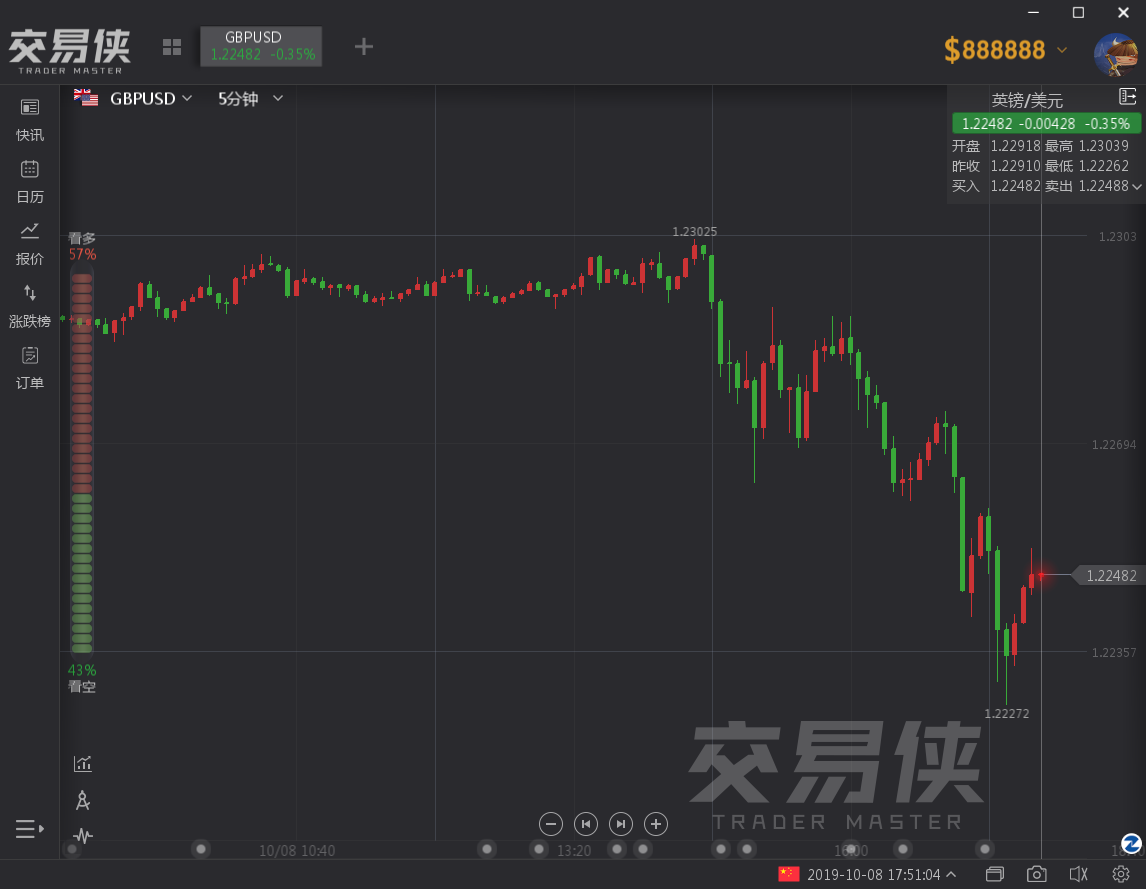Expand the chevron next to the clock

click(951, 874)
